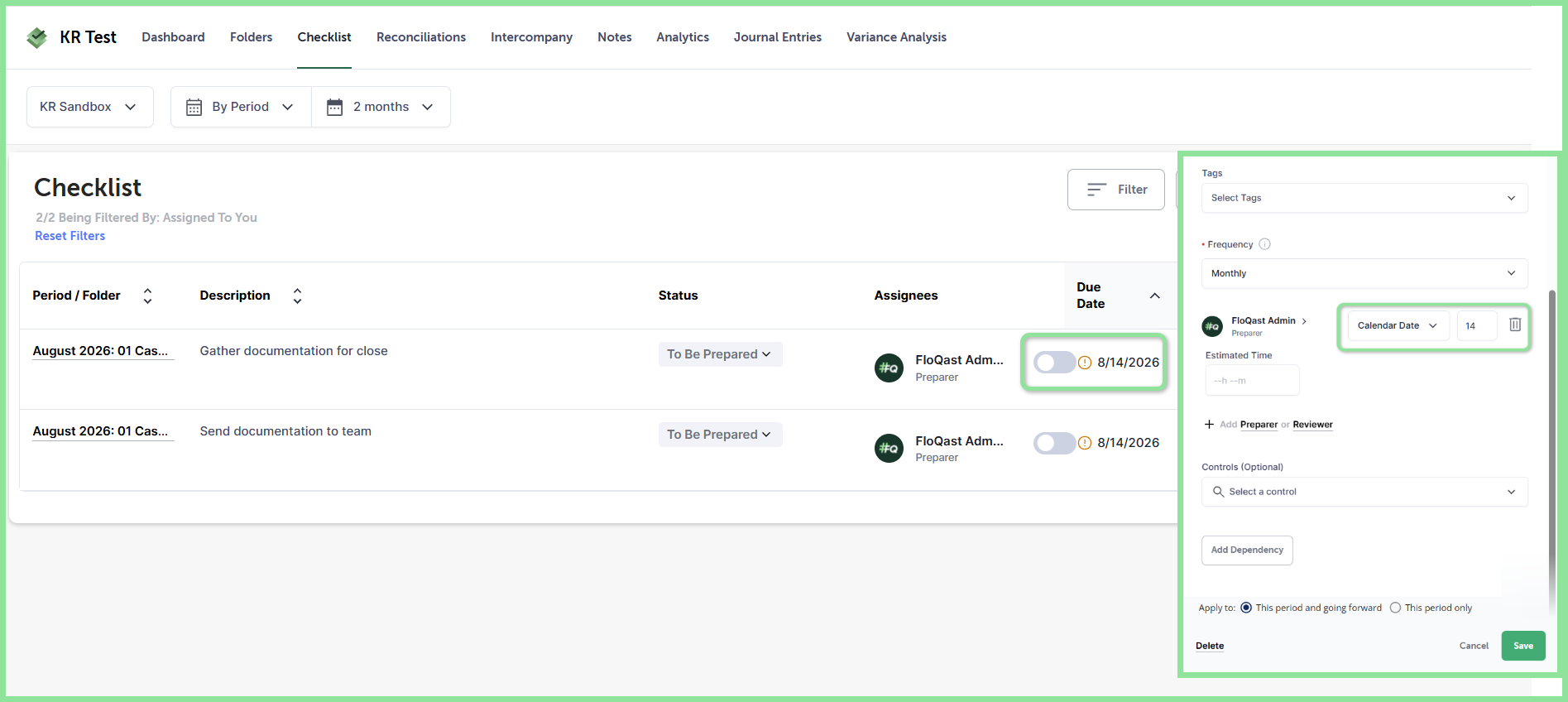The width and height of the screenshot is (1568, 702).
Task: Click warning icon in Gather documentation row
Action: pos(1085,363)
